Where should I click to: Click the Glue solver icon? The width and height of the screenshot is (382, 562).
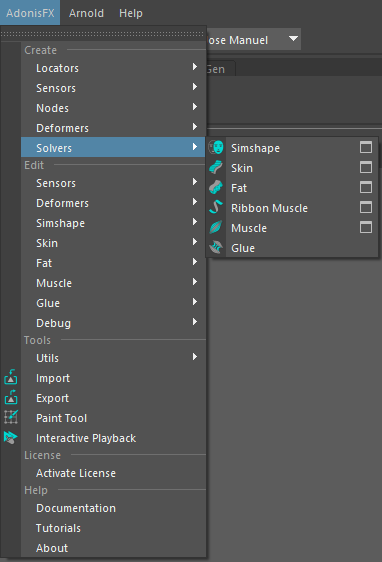pos(216,247)
